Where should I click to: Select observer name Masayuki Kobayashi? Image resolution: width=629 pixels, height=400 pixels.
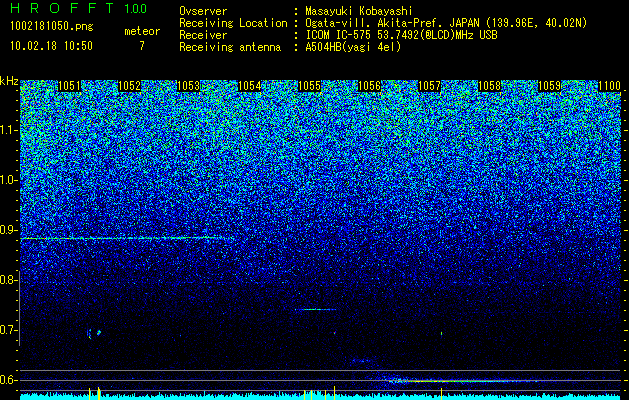(359, 12)
